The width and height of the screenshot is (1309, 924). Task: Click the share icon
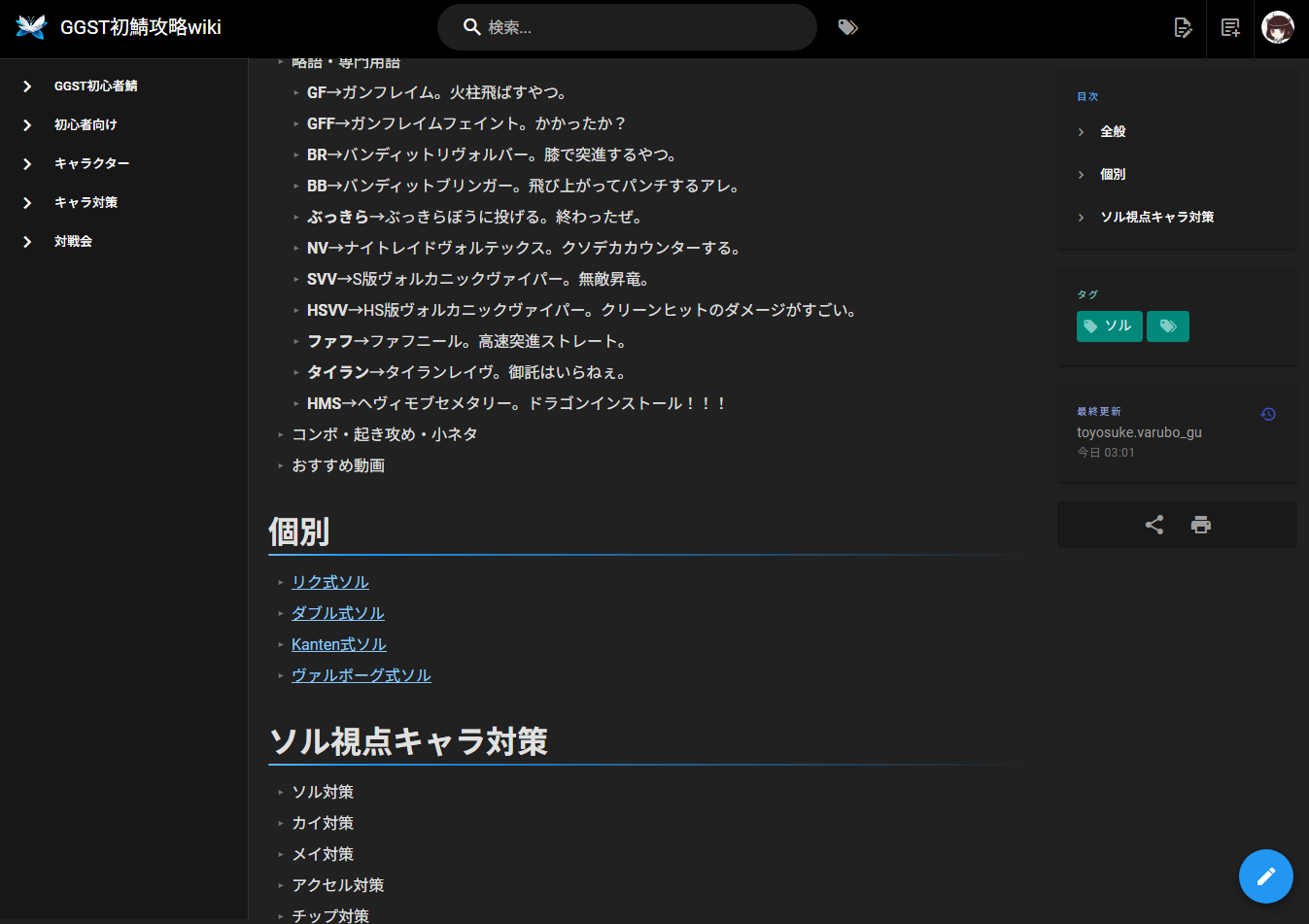[x=1154, y=525]
